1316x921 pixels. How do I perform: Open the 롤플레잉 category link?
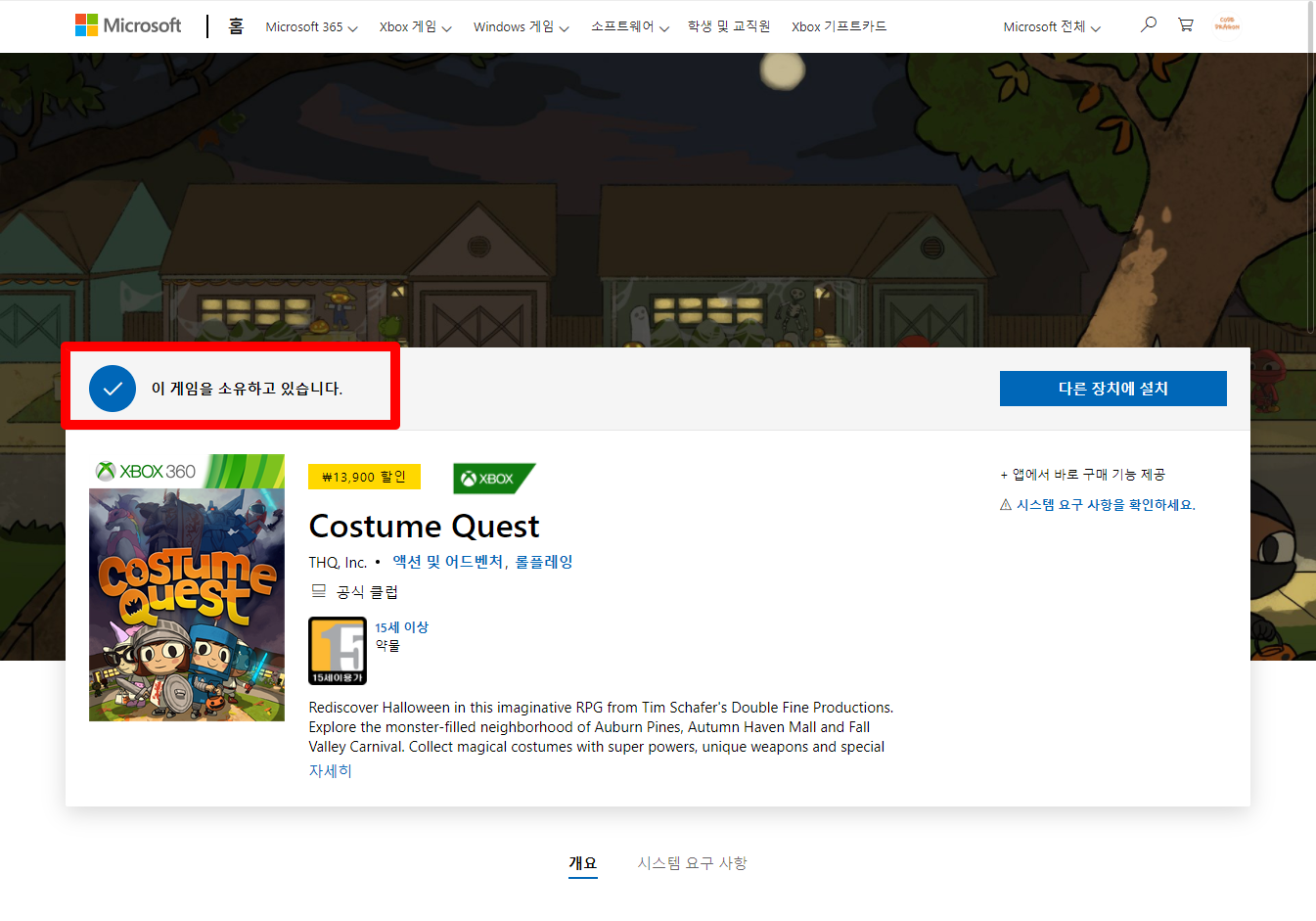(544, 562)
